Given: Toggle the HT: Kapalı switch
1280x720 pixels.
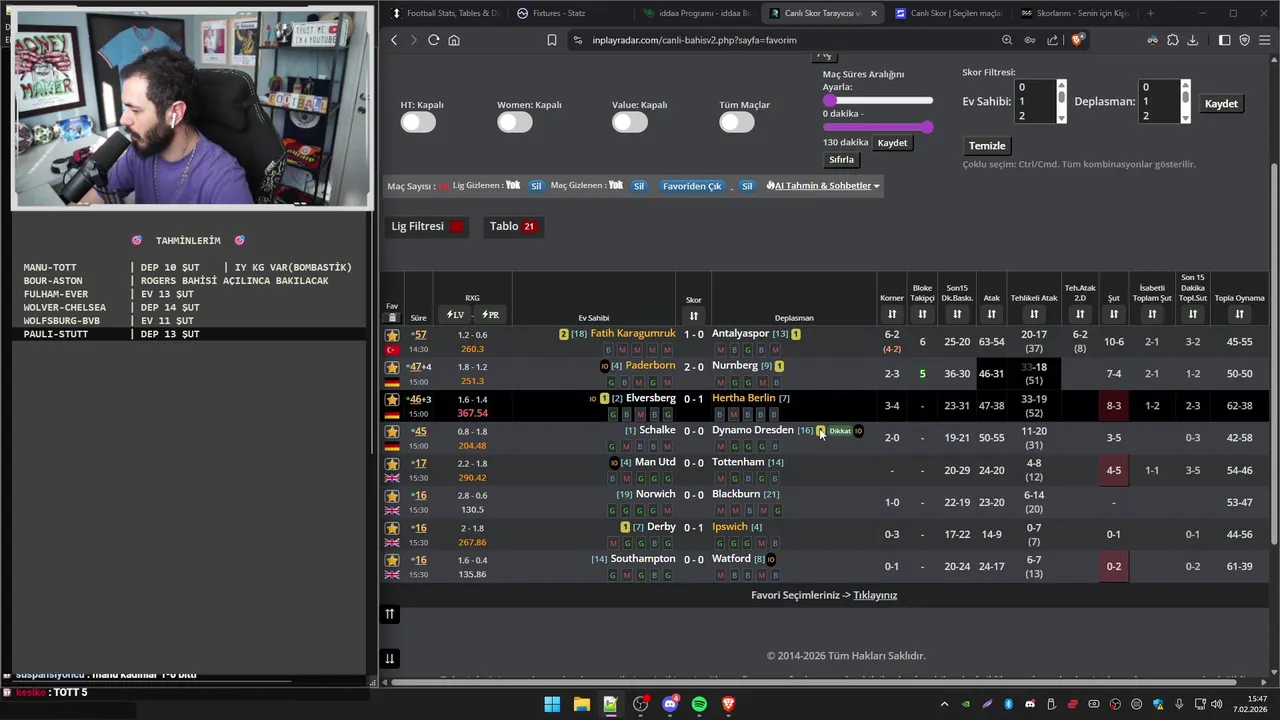Looking at the screenshot, I should pos(418,122).
